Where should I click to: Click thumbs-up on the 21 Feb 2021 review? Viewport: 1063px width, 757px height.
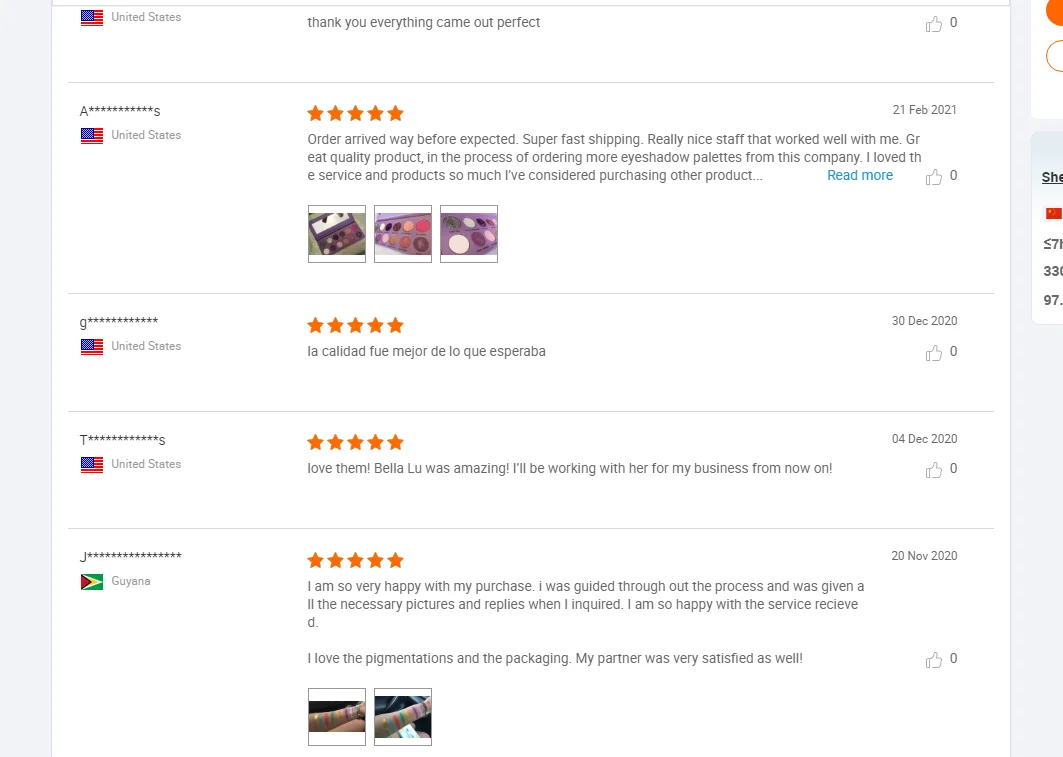[x=934, y=177]
